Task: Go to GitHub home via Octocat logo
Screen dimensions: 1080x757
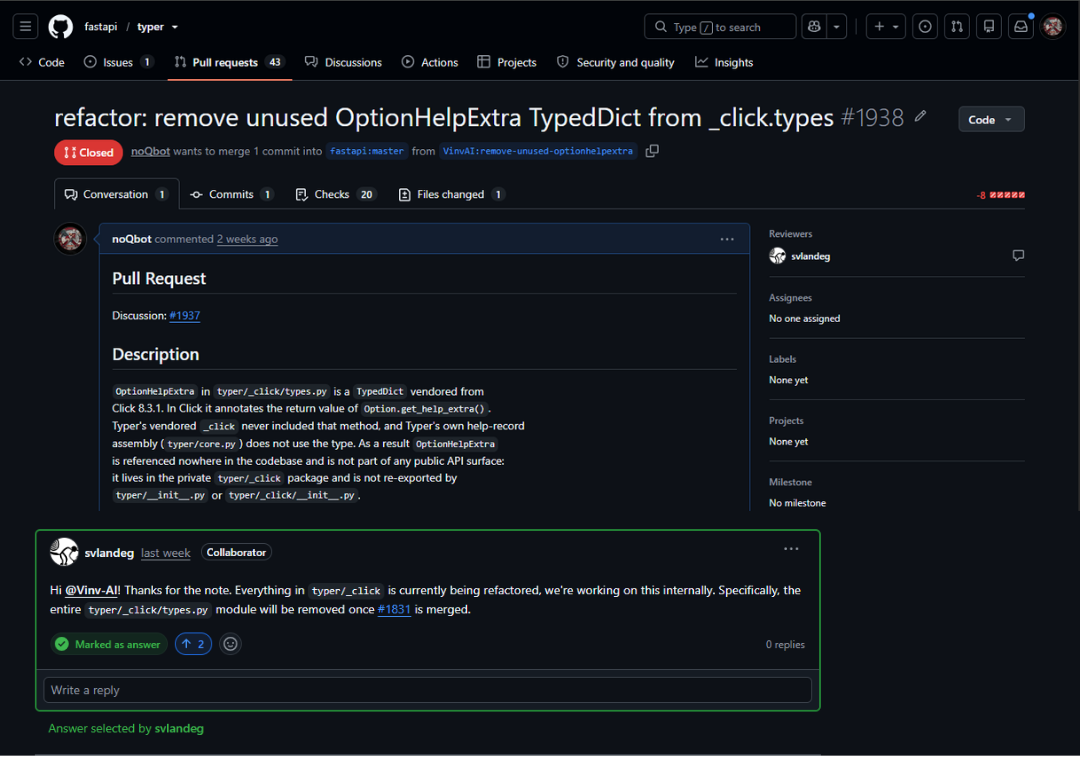Action: [61, 27]
